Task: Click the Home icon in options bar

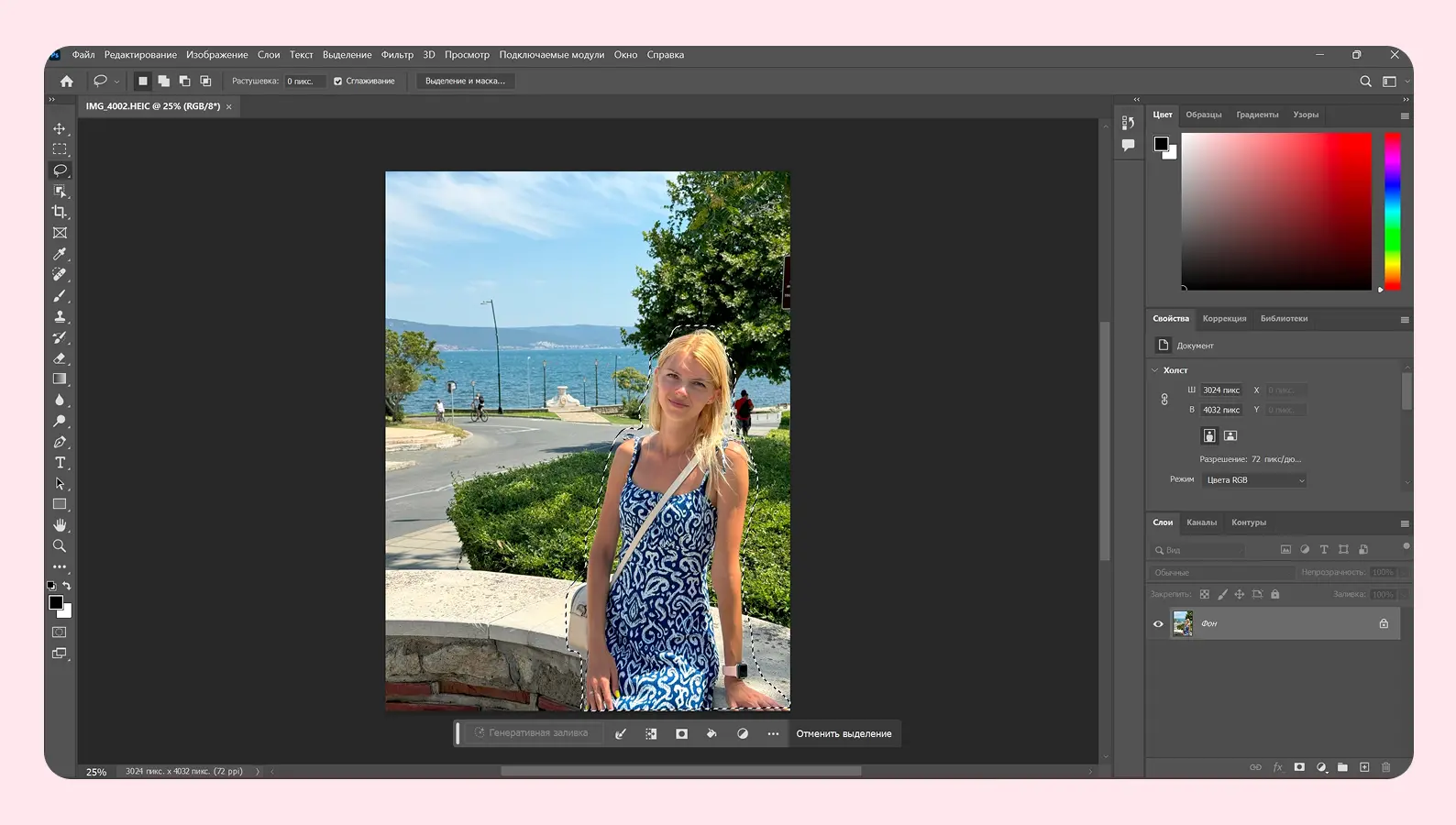Action: click(x=67, y=81)
